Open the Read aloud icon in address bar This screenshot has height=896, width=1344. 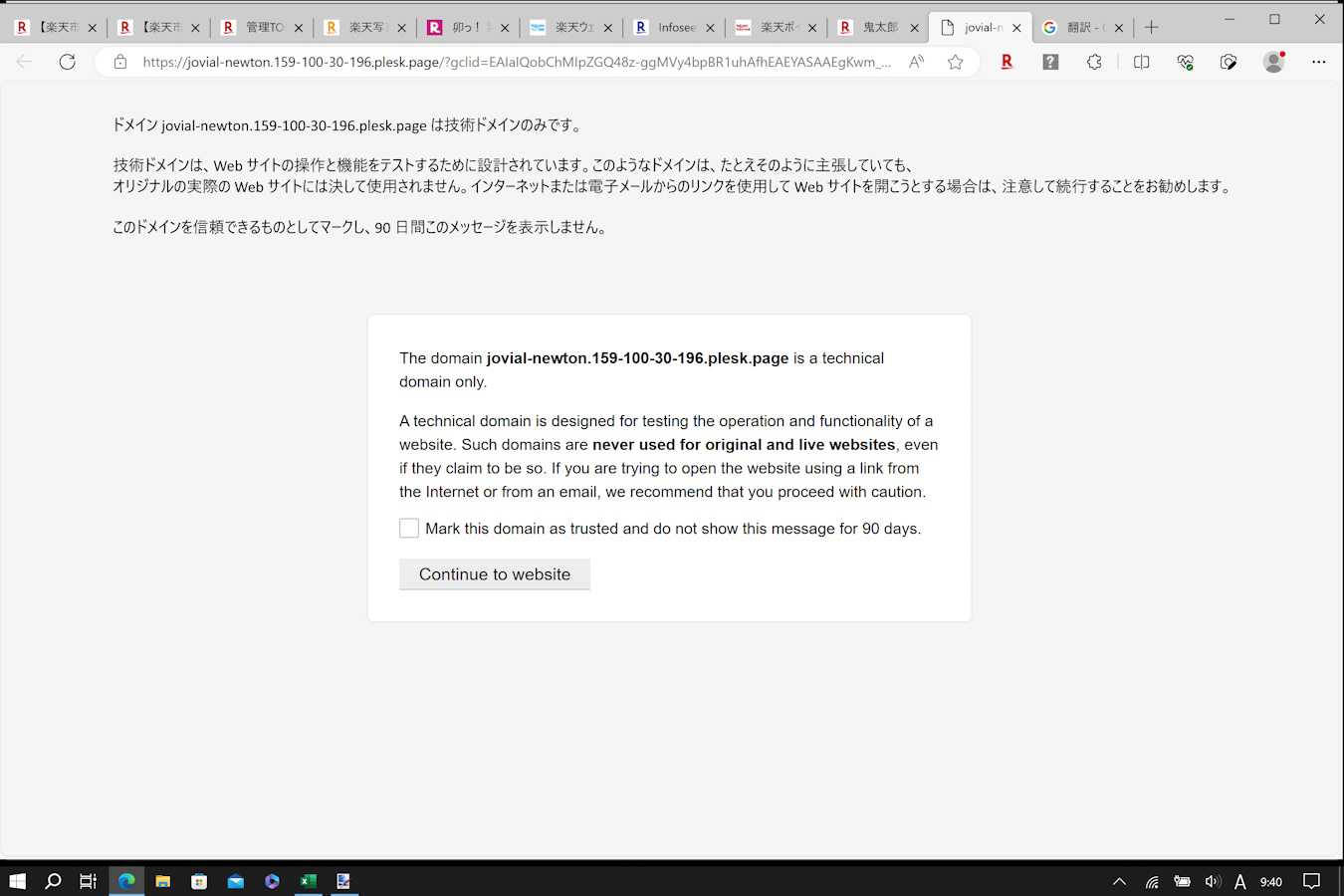point(916,62)
